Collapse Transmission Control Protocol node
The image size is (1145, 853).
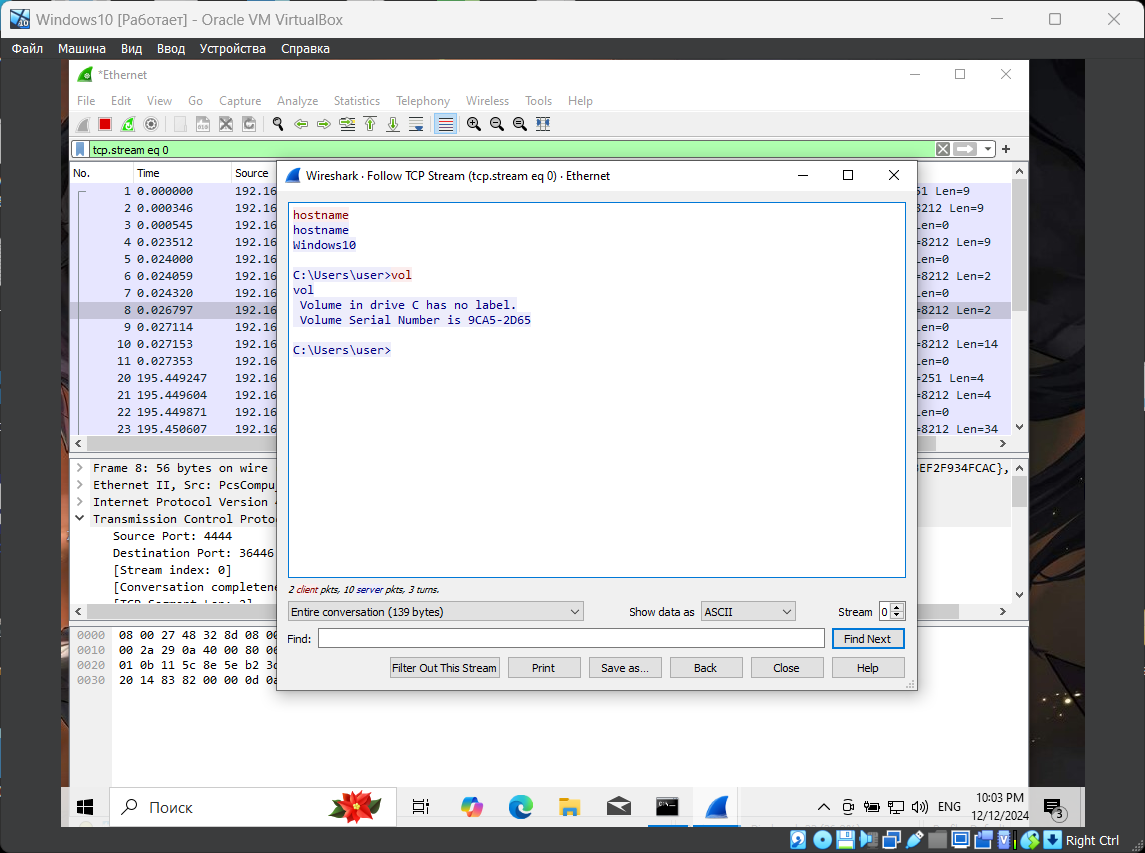click(80, 519)
